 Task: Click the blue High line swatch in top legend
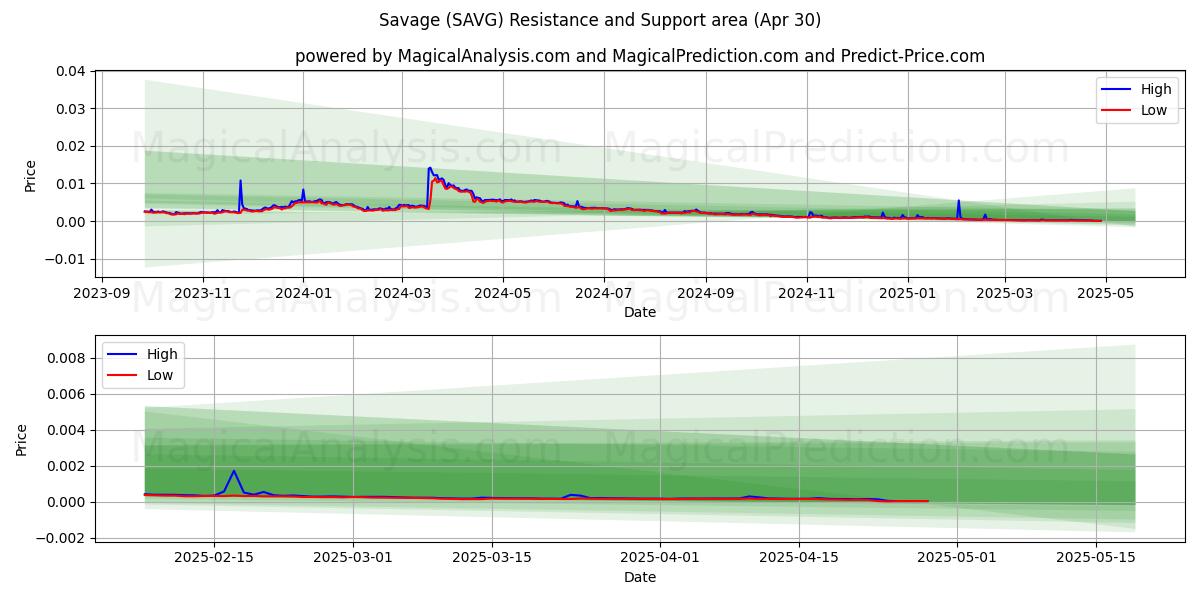click(x=1118, y=90)
